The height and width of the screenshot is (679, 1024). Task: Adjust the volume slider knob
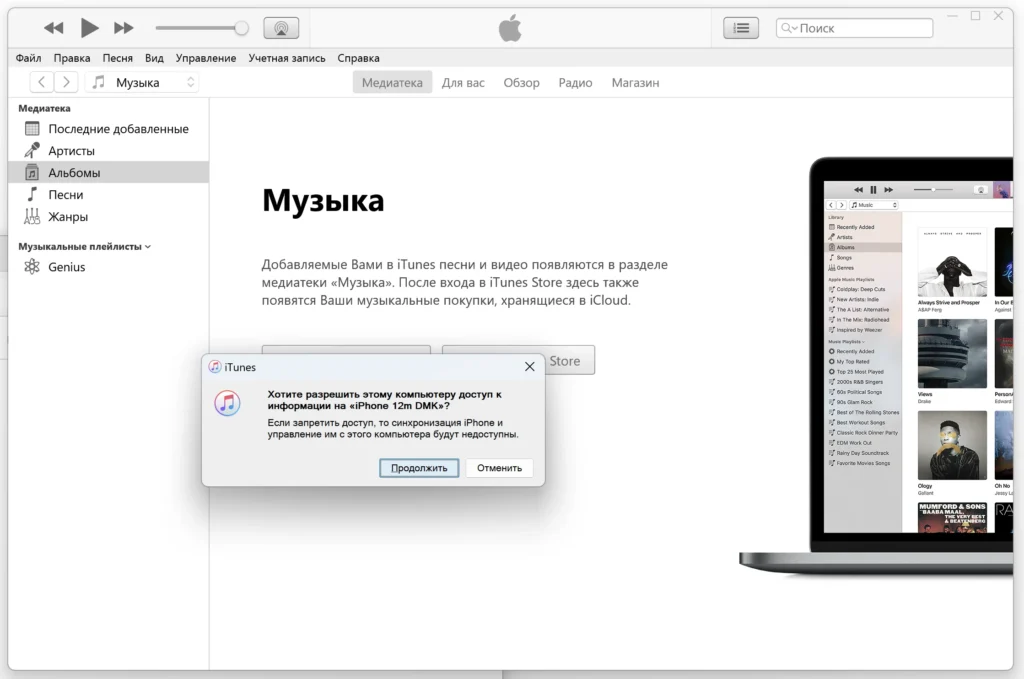(242, 28)
